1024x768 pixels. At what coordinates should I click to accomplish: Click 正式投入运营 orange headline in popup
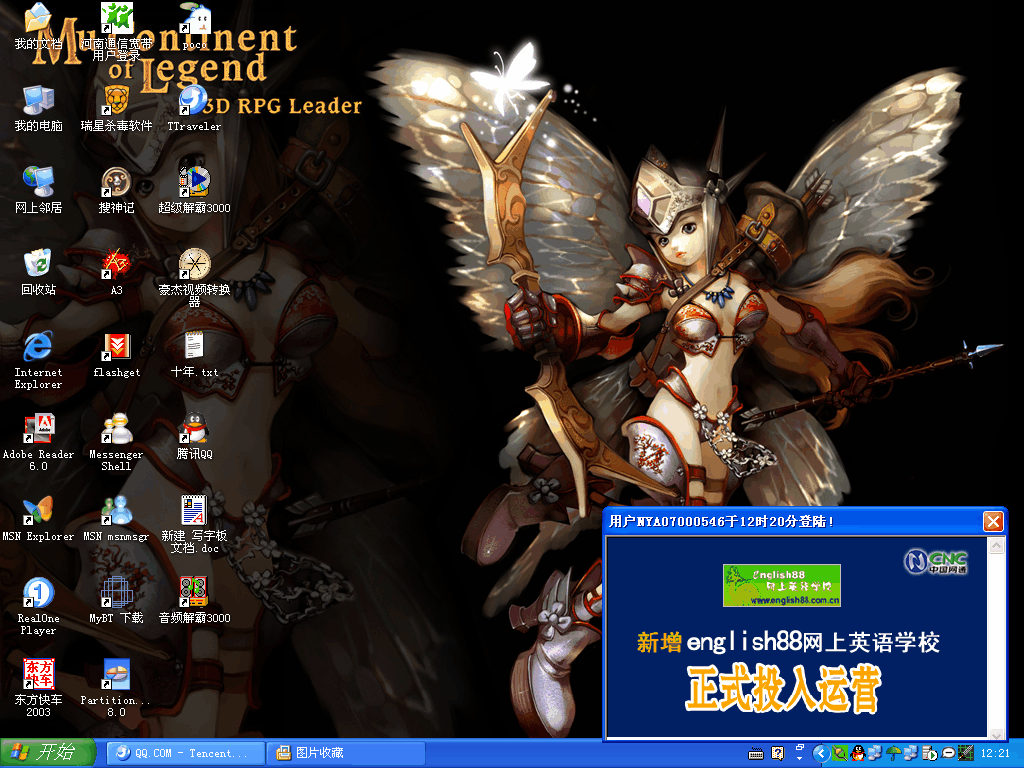[784, 687]
